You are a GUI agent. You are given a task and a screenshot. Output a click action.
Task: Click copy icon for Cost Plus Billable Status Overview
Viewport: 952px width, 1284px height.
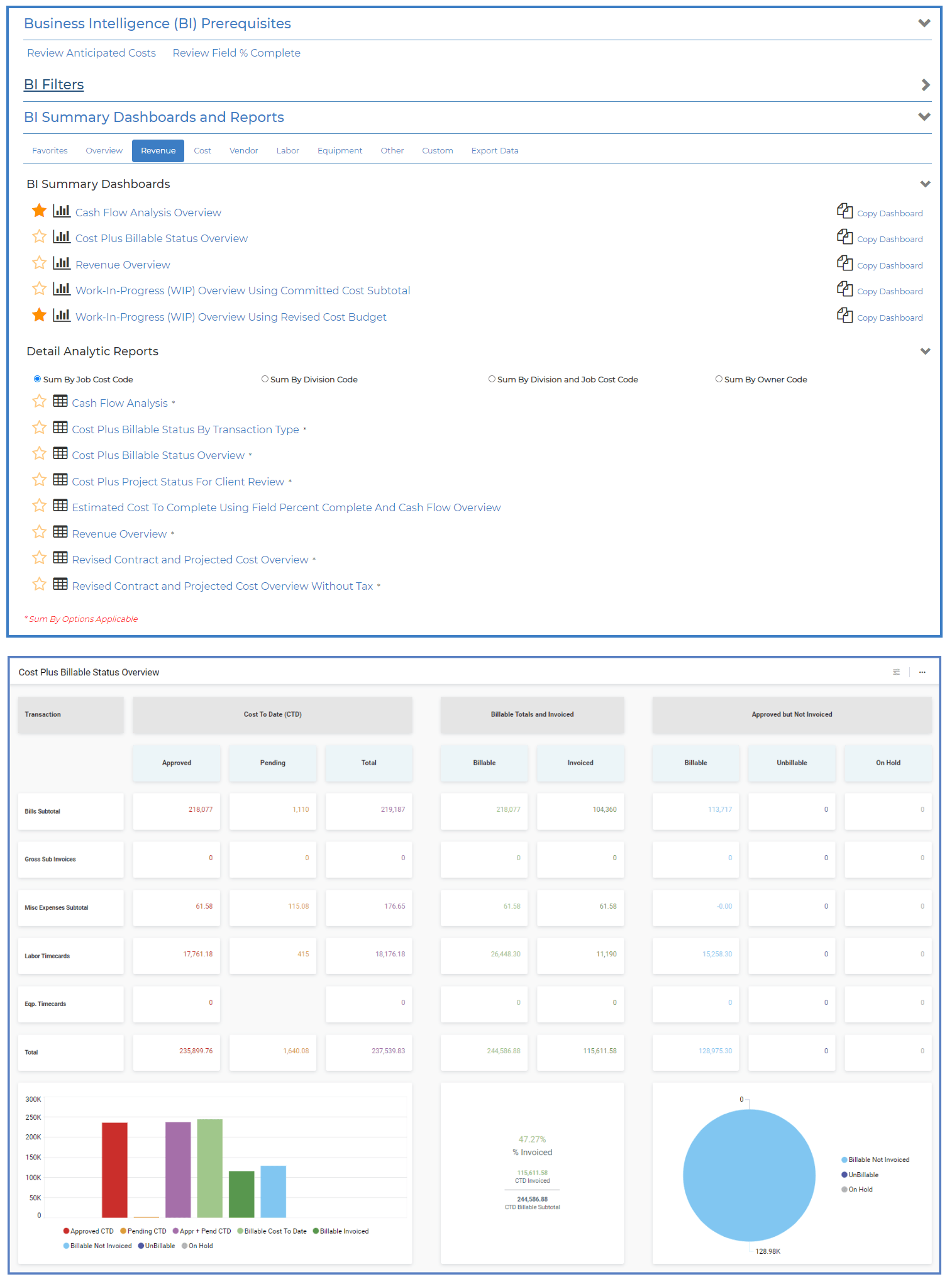point(844,236)
